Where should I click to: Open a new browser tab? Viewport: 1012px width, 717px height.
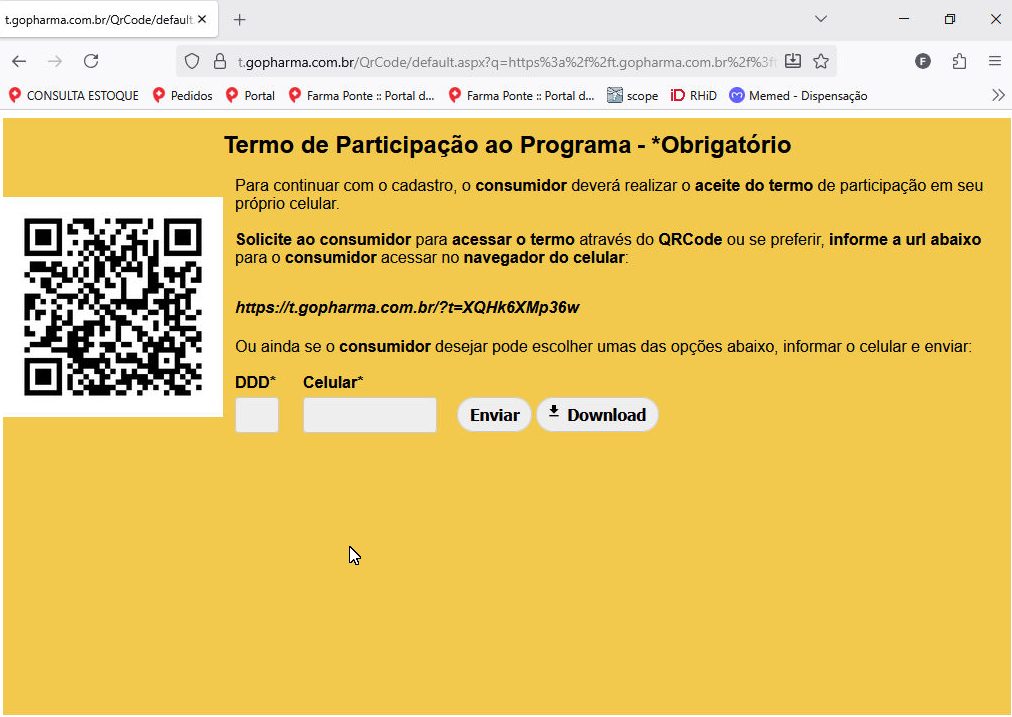pyautogui.click(x=240, y=19)
